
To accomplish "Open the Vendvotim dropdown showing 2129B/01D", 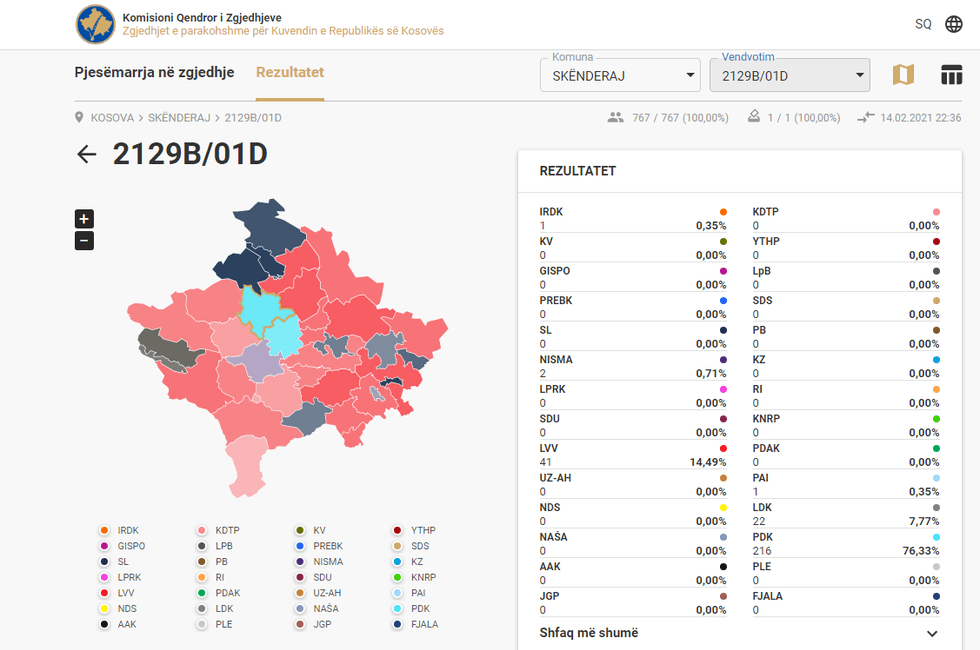I will tap(789, 76).
